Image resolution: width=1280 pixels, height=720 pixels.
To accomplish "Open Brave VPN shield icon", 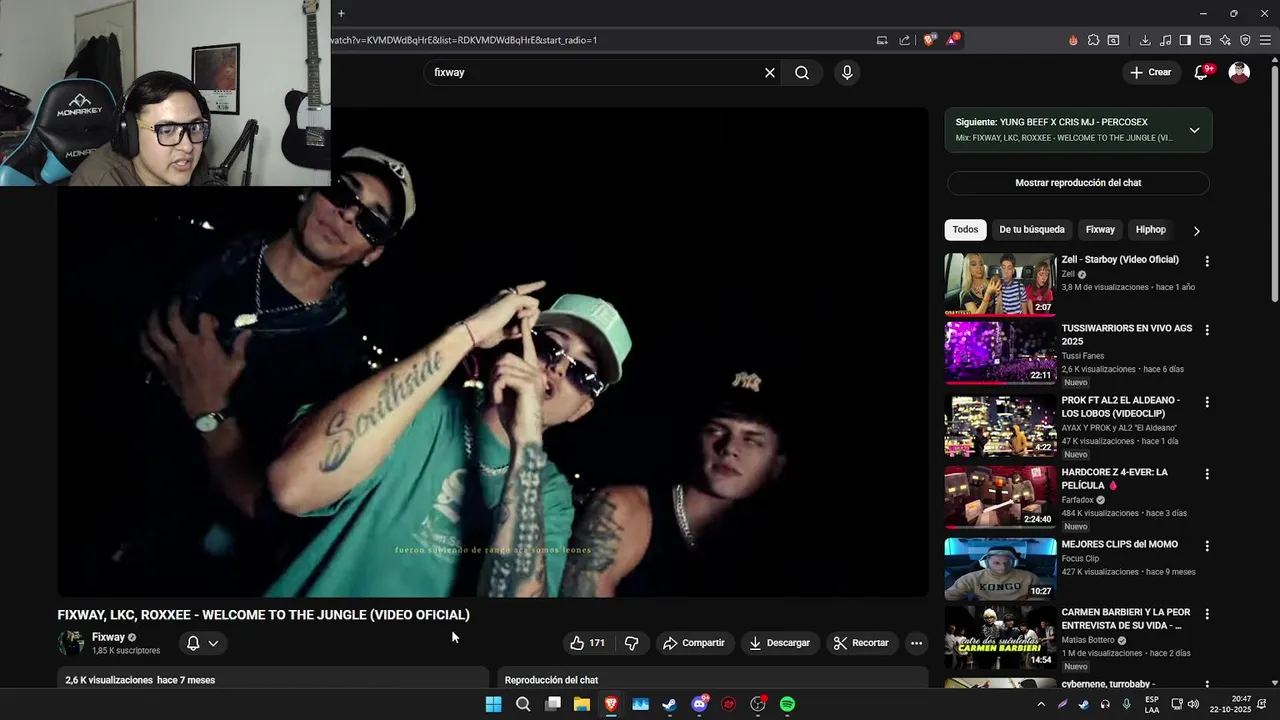I will 1245,40.
